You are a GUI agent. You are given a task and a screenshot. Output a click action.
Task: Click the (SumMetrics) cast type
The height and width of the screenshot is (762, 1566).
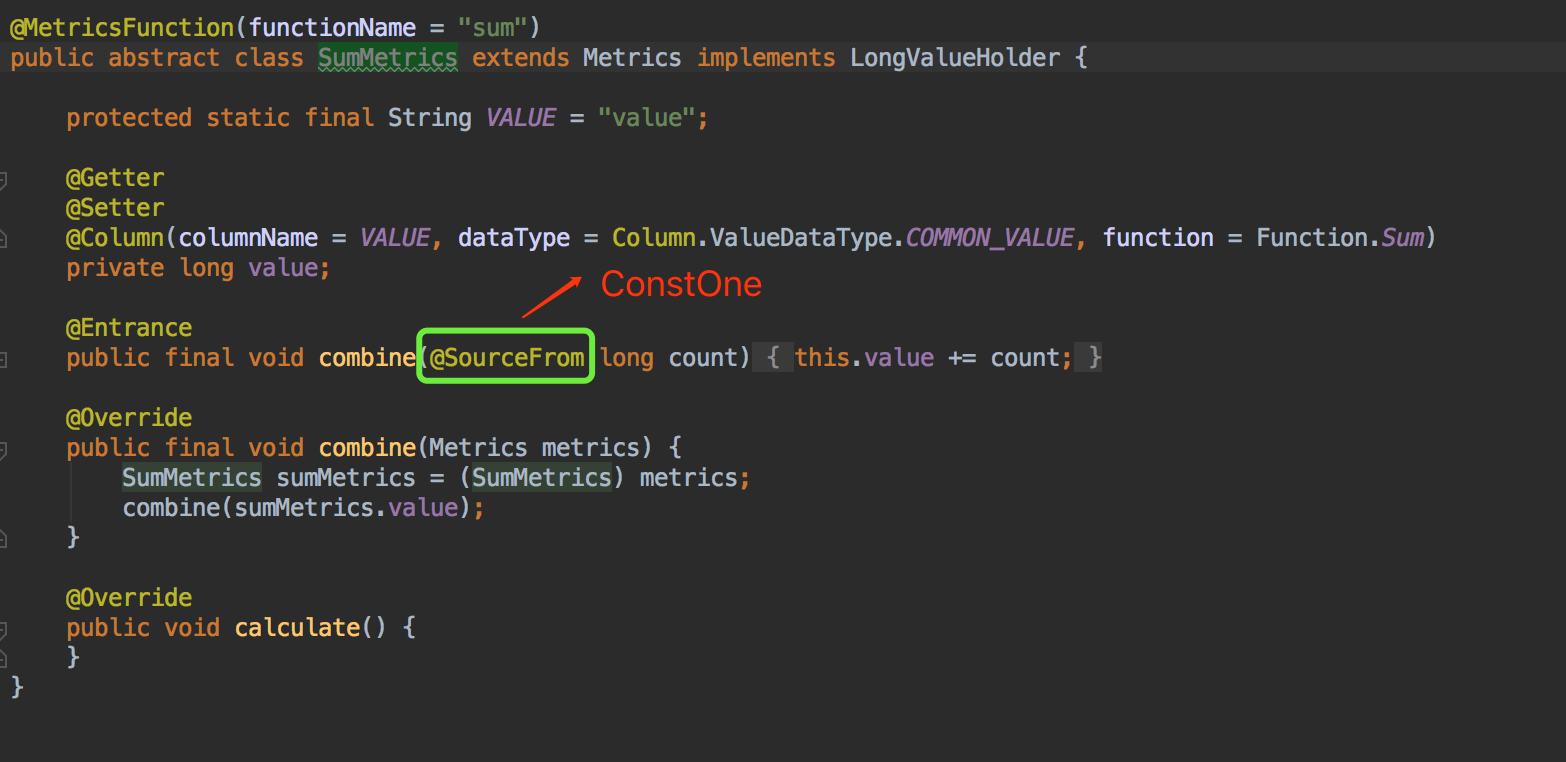tap(542, 477)
